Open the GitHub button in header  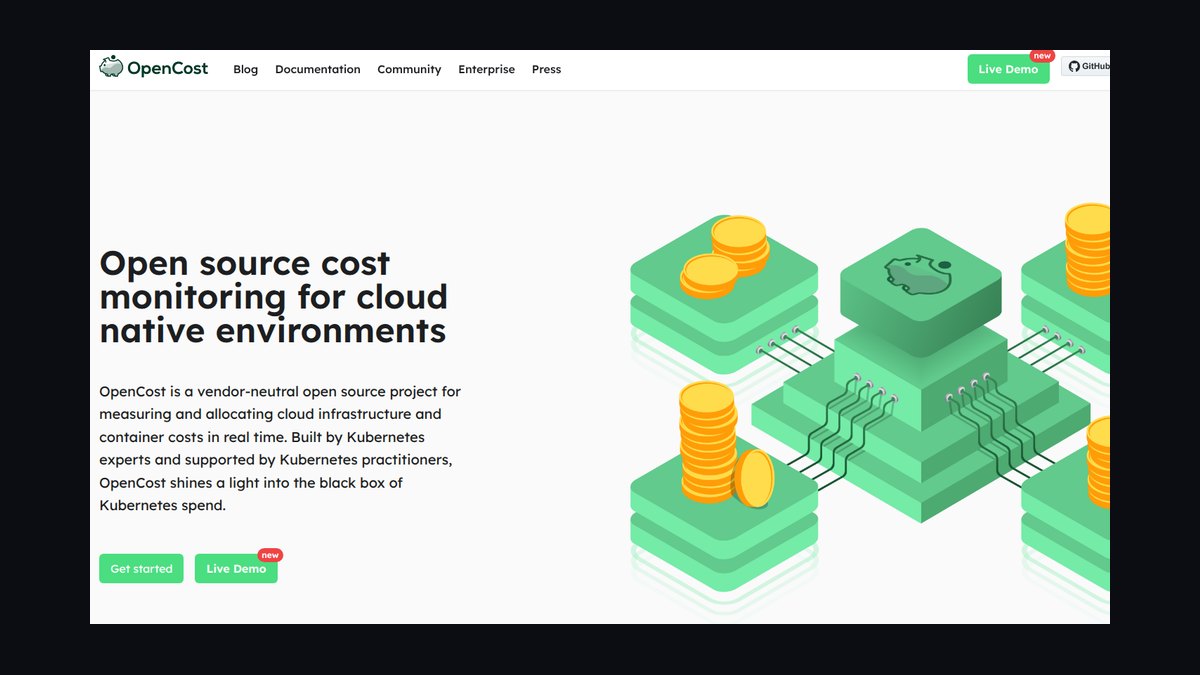coord(1086,66)
